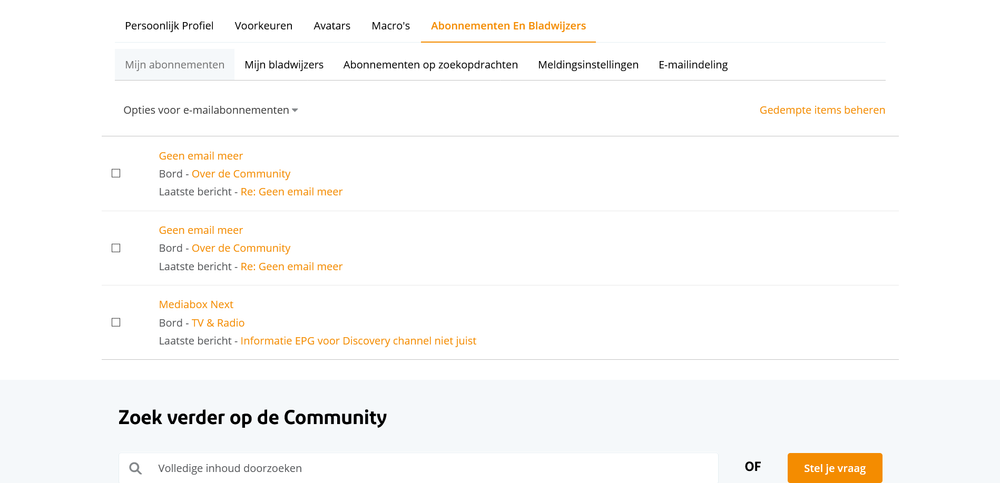Switch to the Voorkeuren tab
The height and width of the screenshot is (483, 1000).
tap(263, 26)
